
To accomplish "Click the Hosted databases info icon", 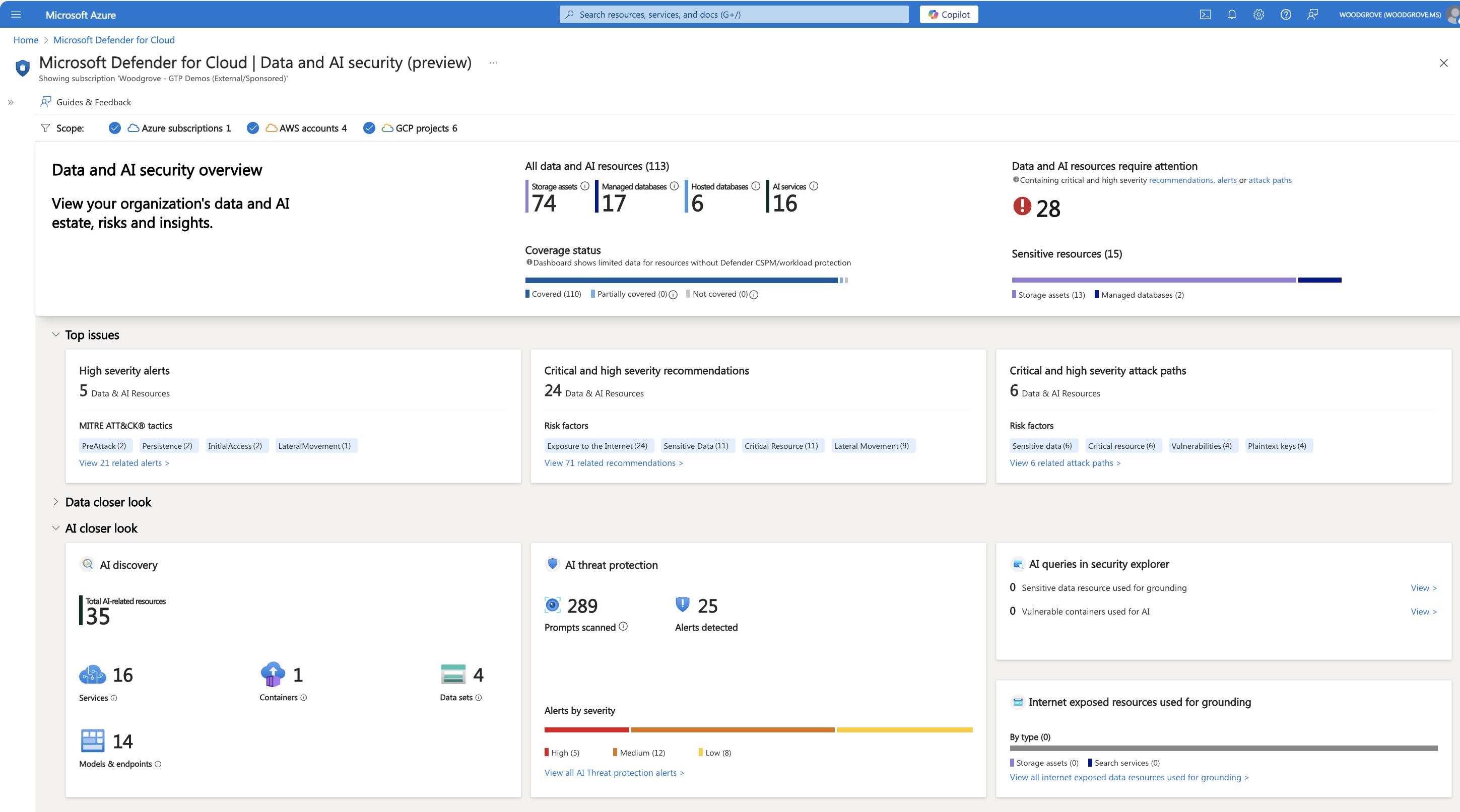I will (756, 186).
